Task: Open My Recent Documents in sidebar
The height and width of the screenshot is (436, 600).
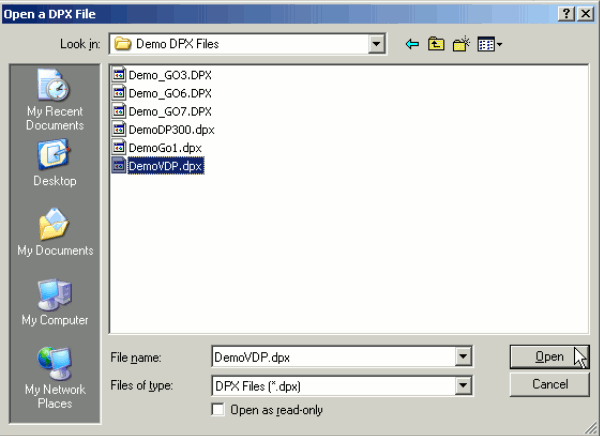Action: [54, 100]
